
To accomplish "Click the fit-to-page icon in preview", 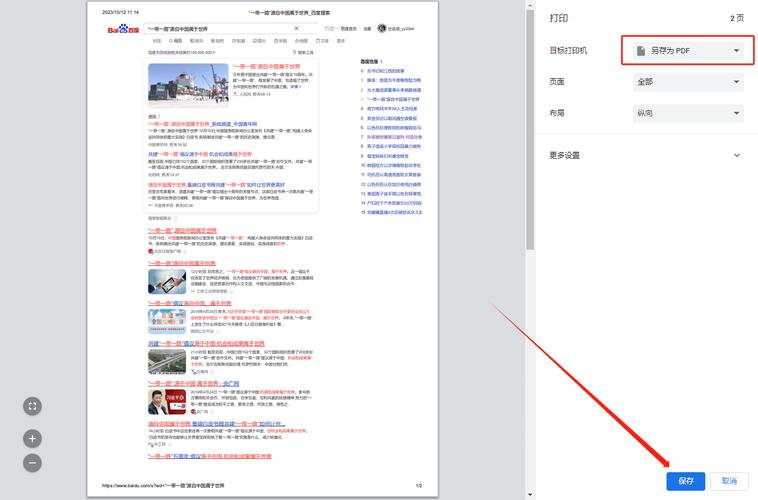I will point(32,405).
